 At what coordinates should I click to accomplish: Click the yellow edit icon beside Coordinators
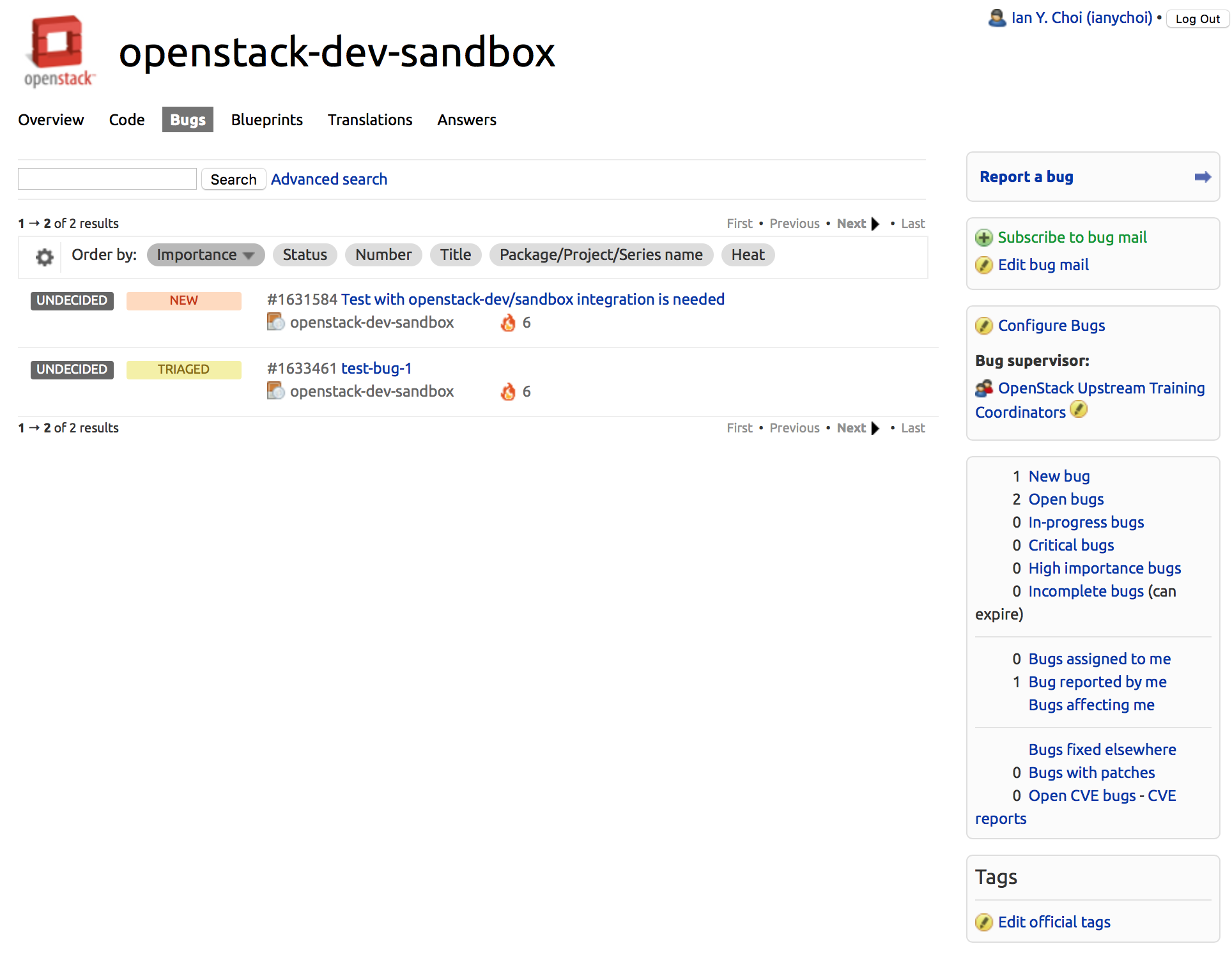pos(1079,409)
